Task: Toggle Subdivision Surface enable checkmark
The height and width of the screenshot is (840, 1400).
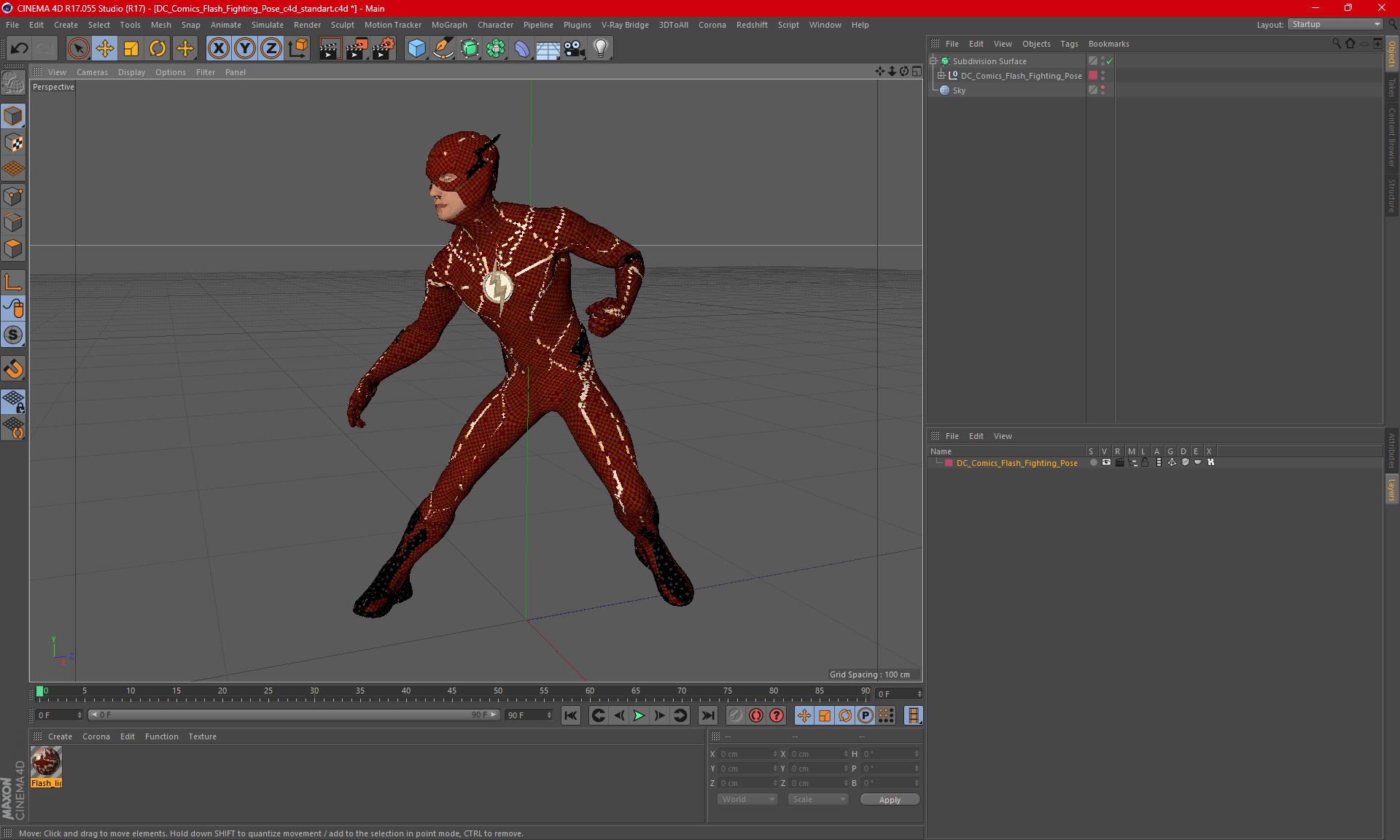Action: 1109,61
